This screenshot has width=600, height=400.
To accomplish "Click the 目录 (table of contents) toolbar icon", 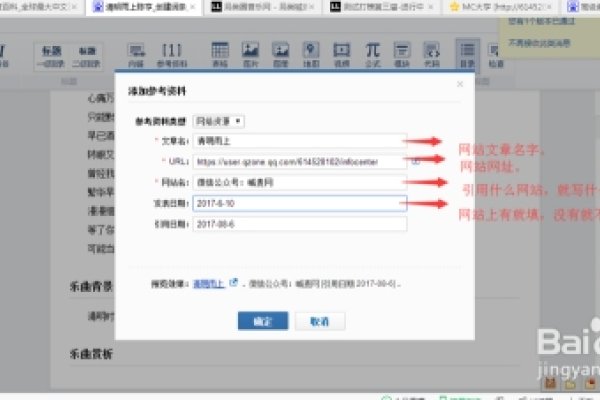I will tap(466, 53).
